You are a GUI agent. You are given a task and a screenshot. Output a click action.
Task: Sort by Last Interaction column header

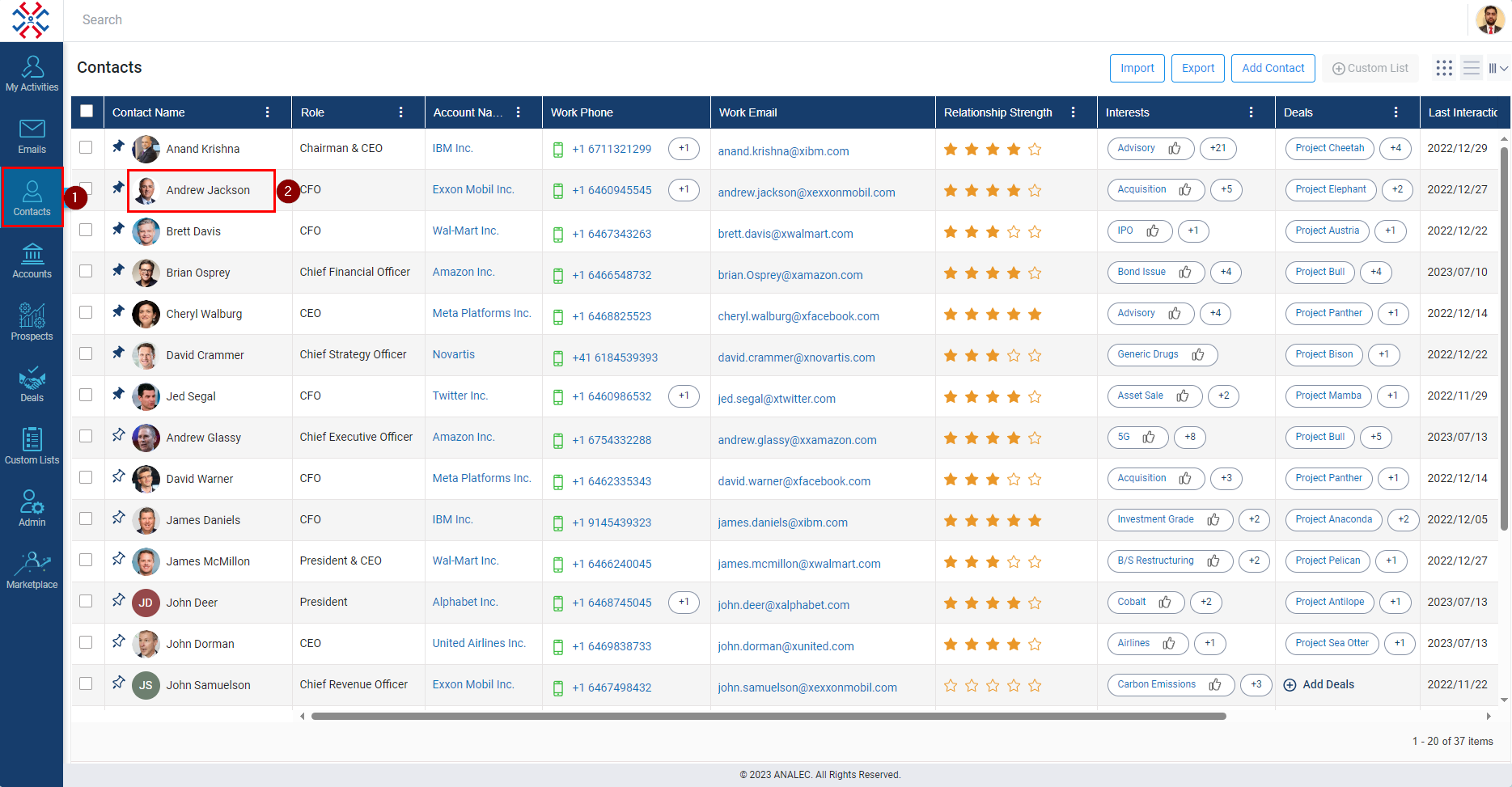(1463, 112)
